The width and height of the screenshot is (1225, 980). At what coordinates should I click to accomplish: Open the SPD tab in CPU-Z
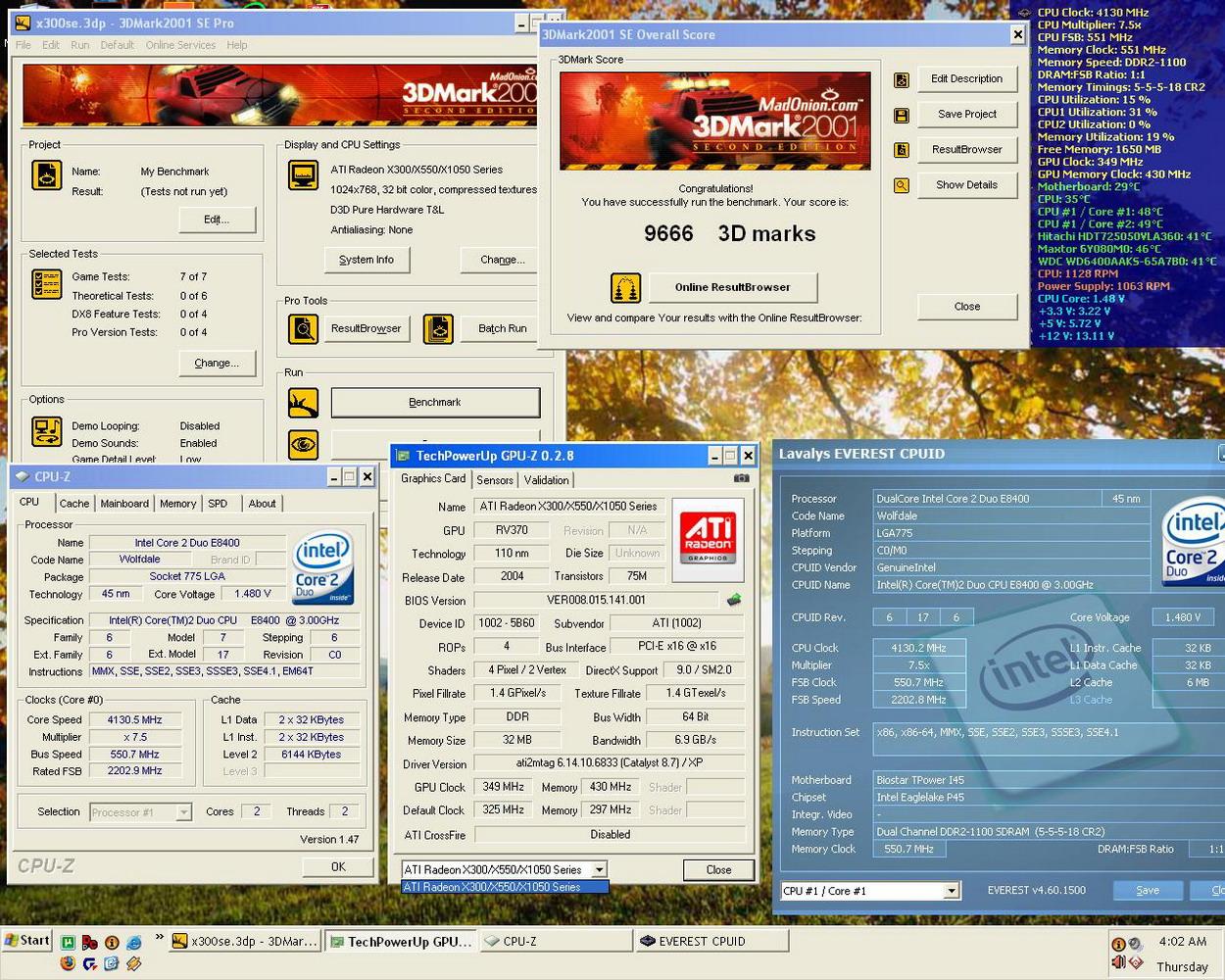[218, 504]
